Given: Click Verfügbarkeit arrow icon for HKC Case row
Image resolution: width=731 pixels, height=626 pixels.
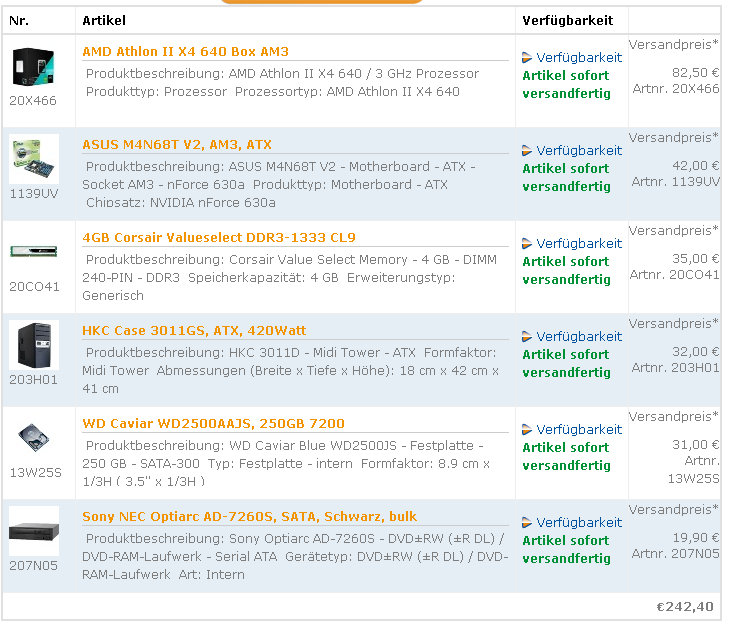Looking at the screenshot, I should 527,337.
